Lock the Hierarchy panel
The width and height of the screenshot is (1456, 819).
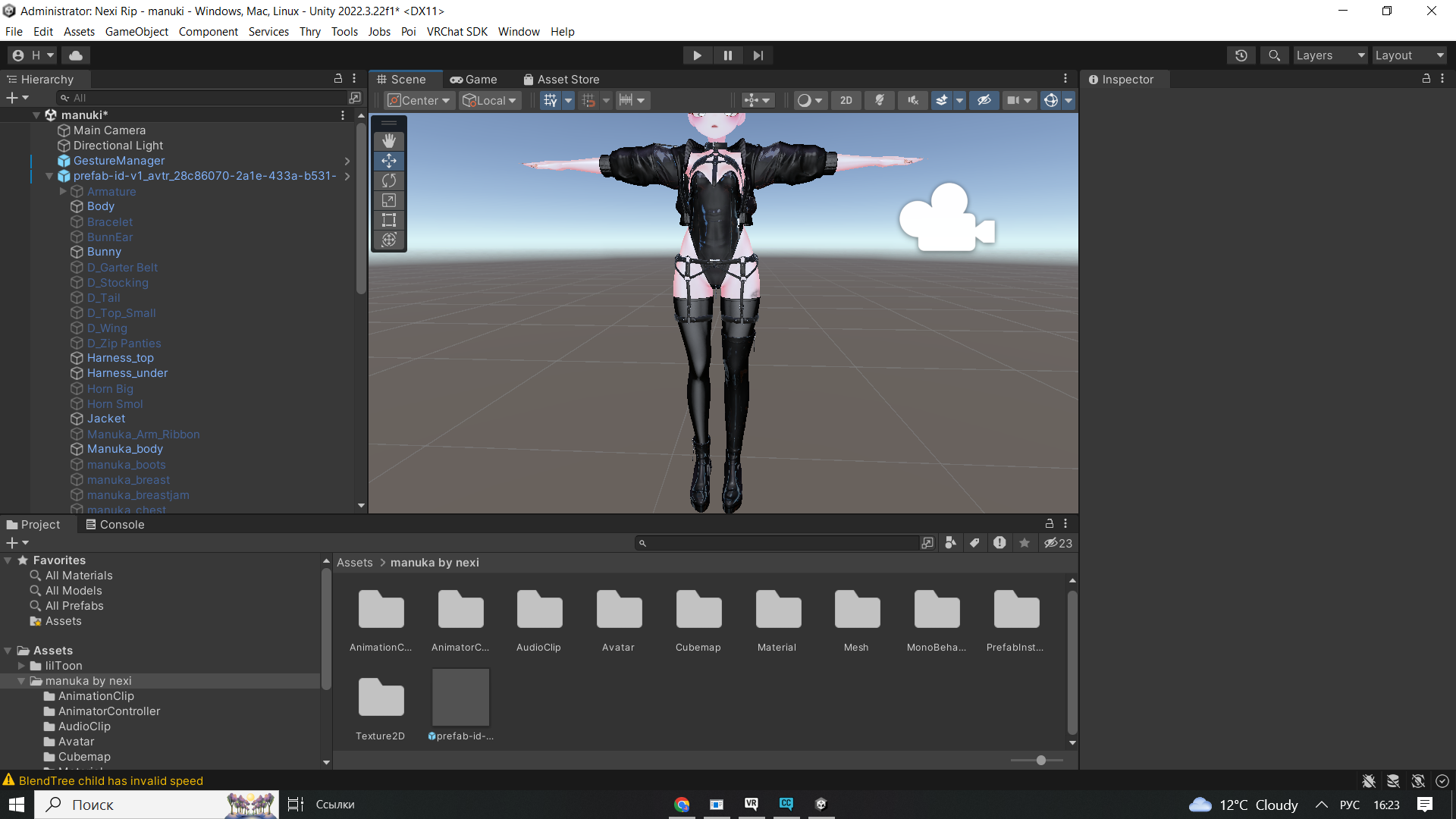(x=338, y=79)
